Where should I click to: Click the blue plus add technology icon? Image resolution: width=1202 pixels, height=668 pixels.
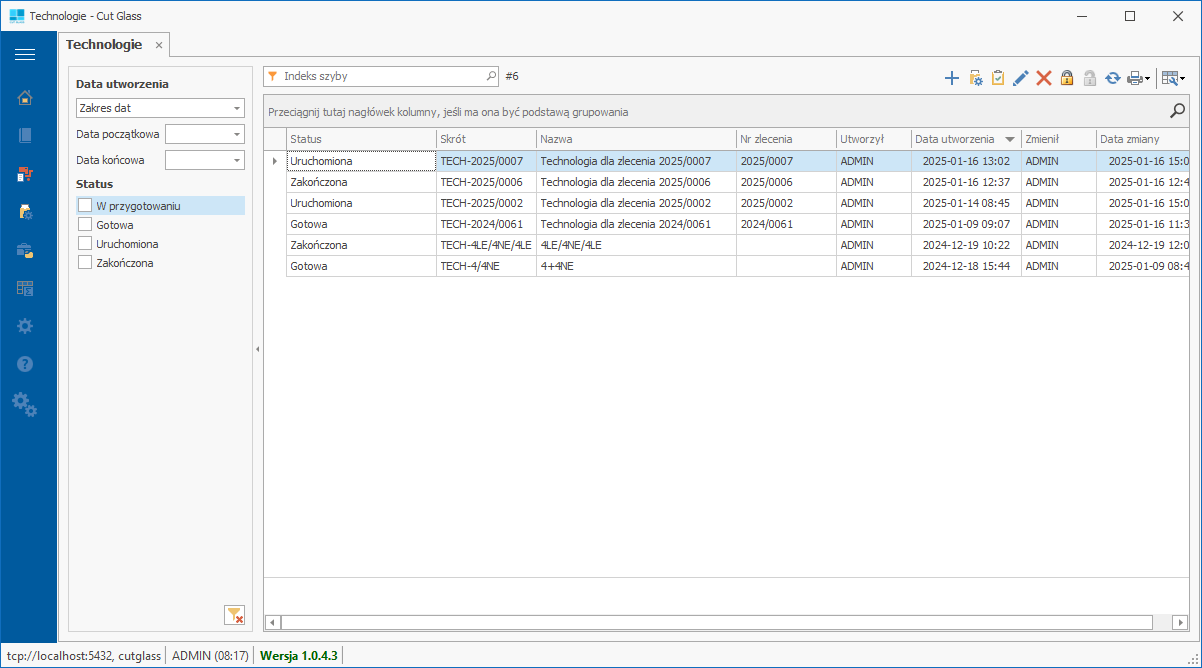[x=951, y=78]
